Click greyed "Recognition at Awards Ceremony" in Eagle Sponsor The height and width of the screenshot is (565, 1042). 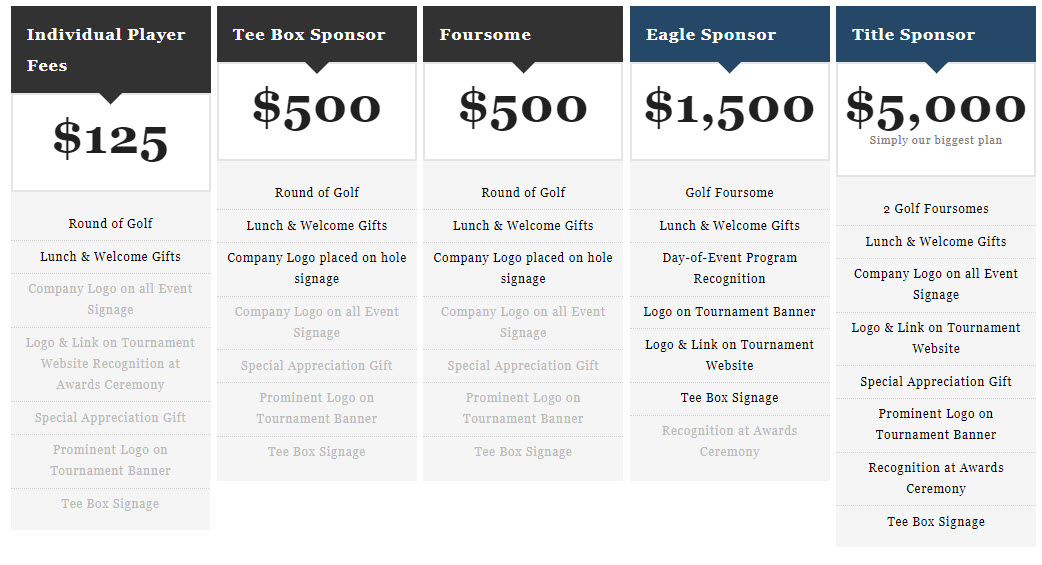(729, 441)
